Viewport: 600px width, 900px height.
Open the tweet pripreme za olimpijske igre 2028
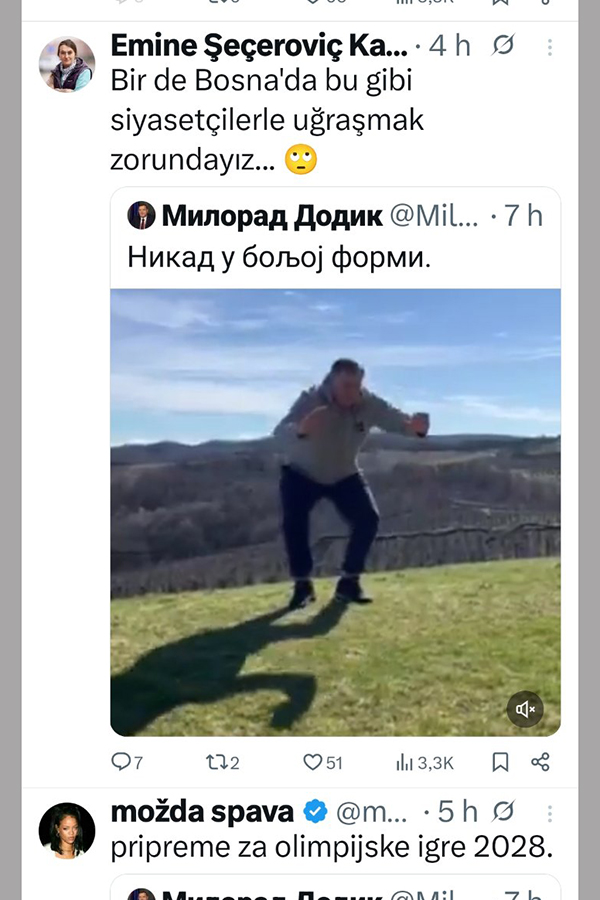click(332, 847)
